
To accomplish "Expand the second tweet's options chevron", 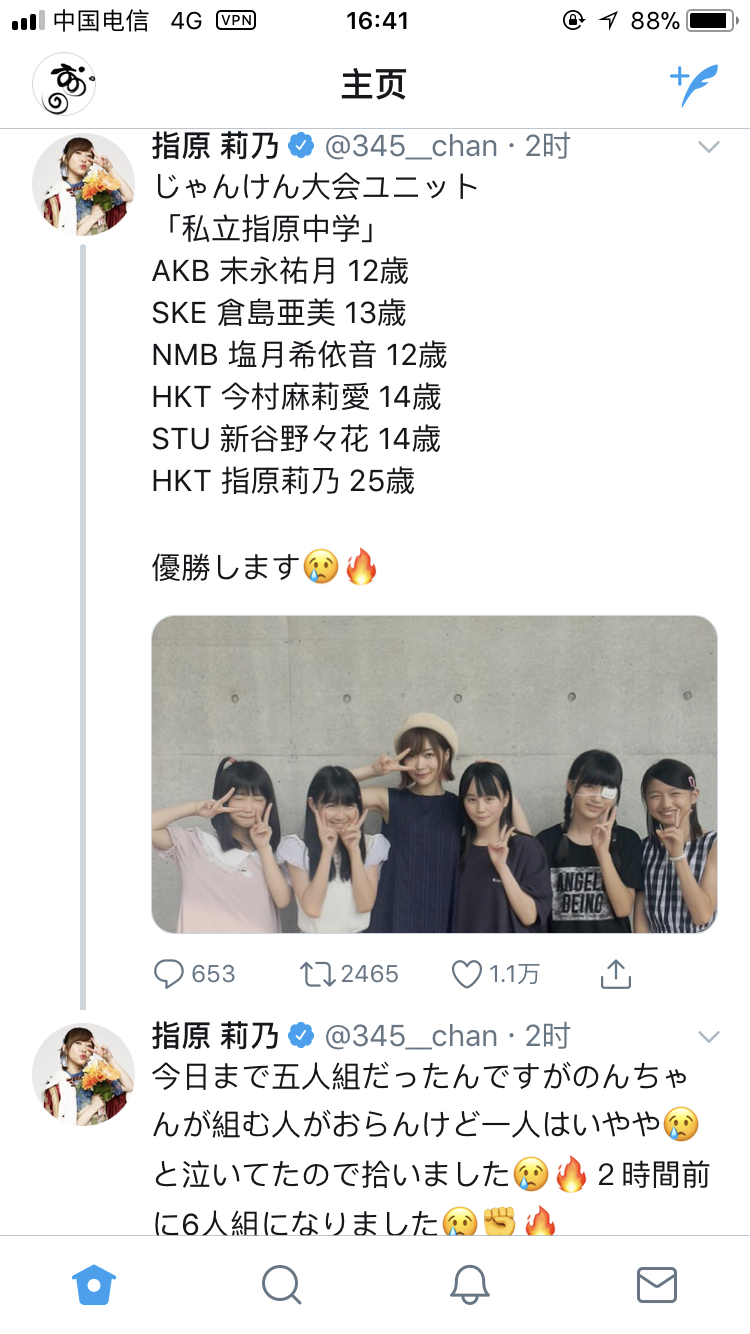I will (x=708, y=1035).
